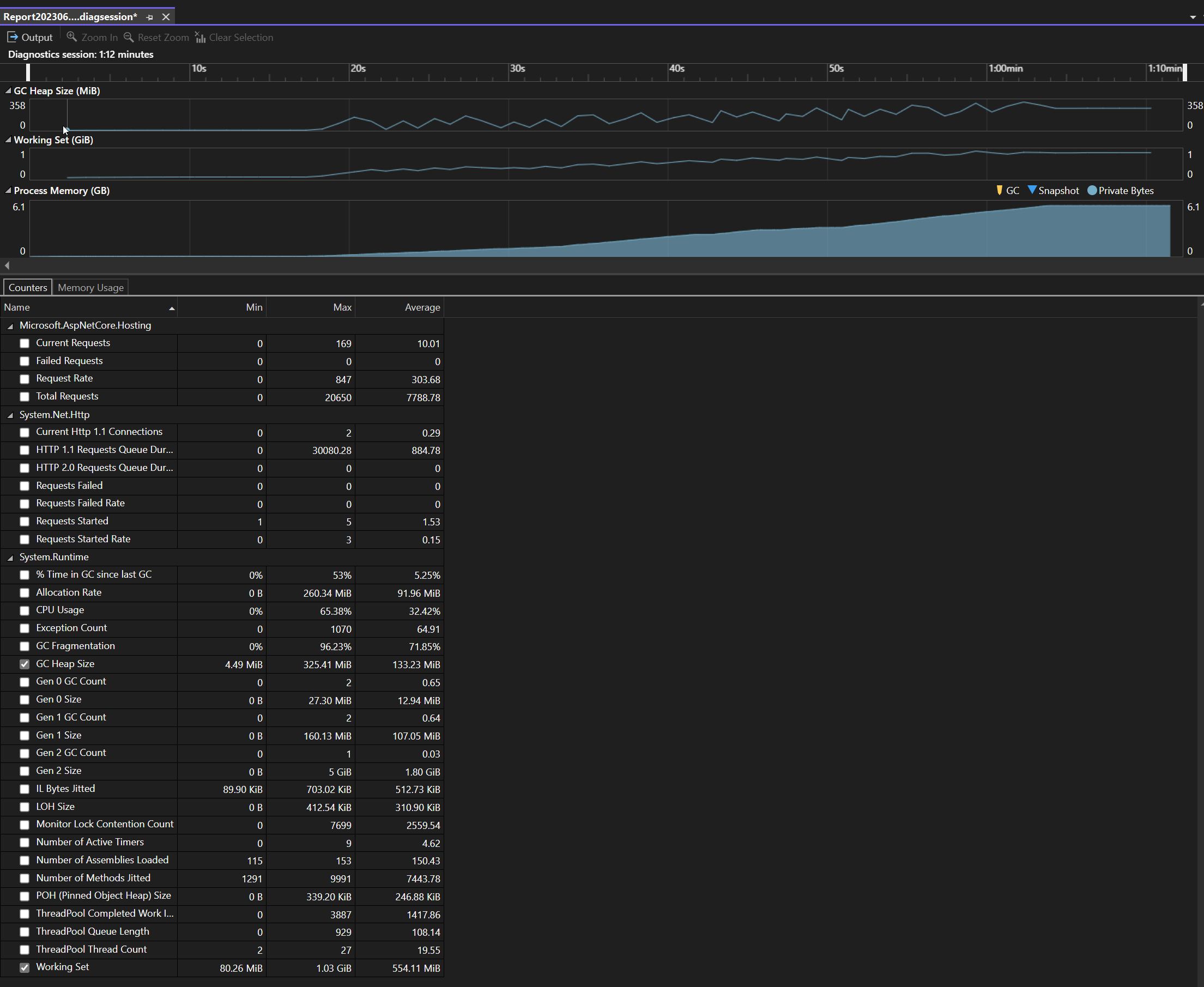Select the Zoom In magnifier icon
The width and height of the screenshot is (1204, 987).
click(x=71, y=37)
